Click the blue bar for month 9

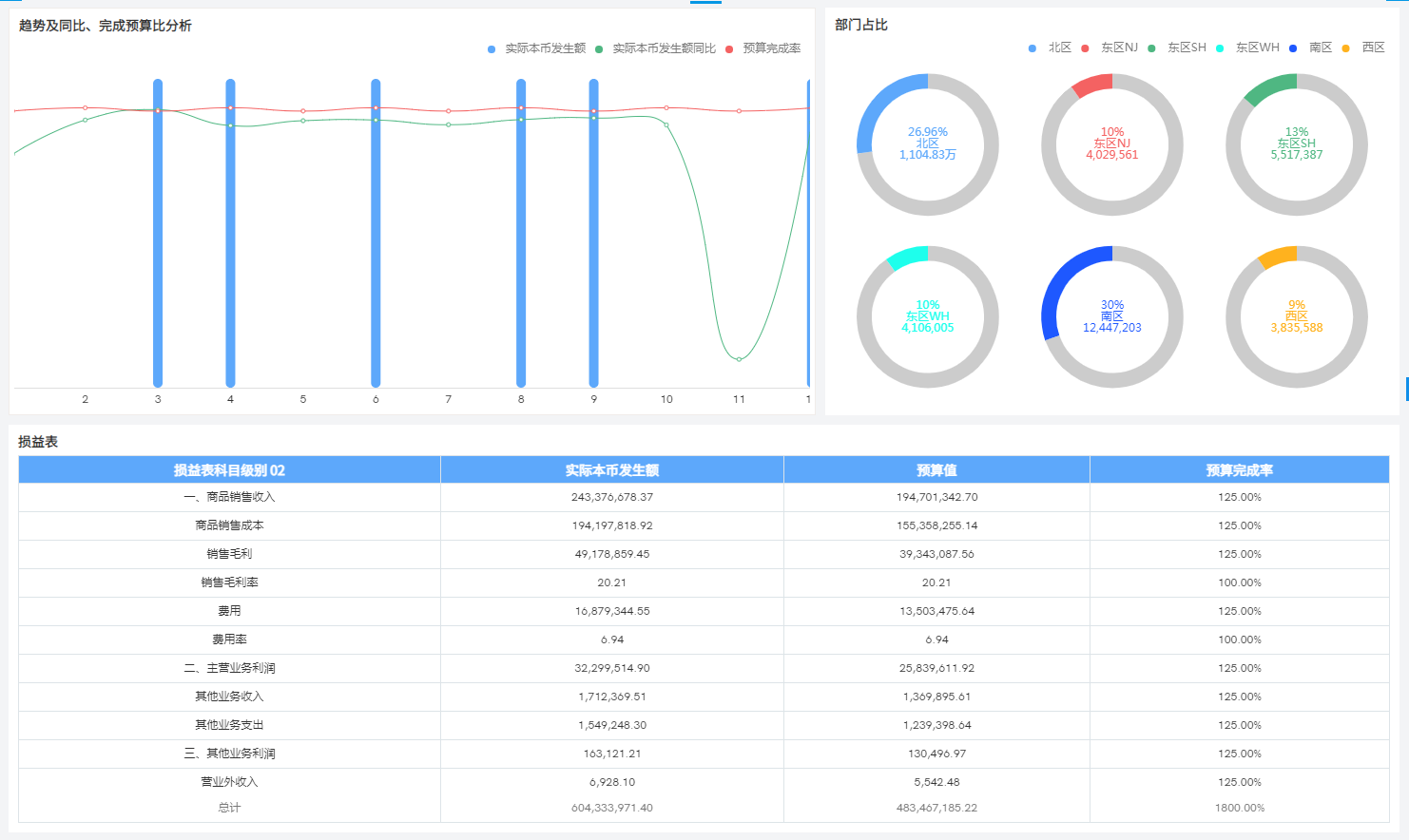pos(593,233)
